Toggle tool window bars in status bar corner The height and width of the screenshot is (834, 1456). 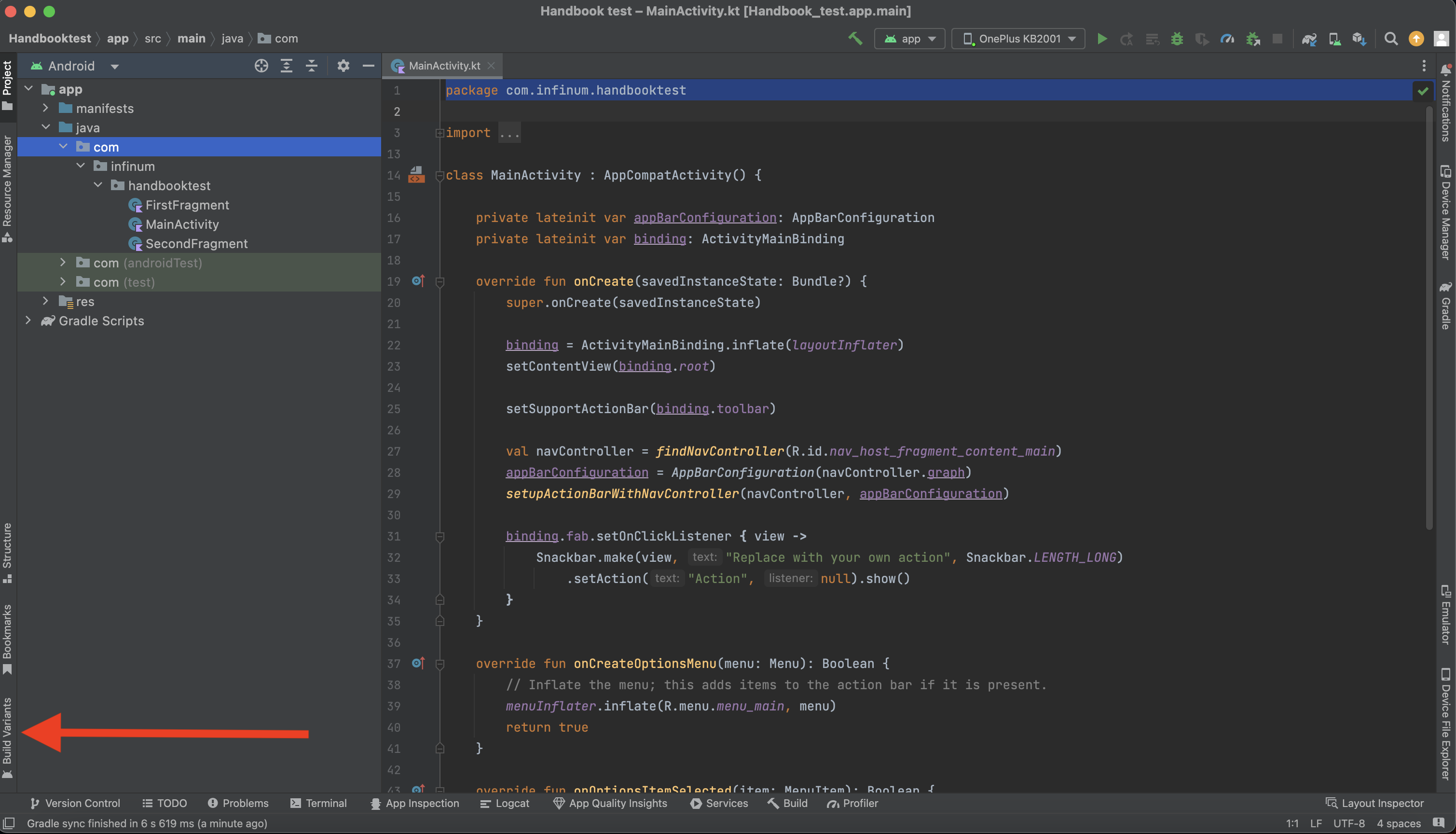(x=9, y=823)
